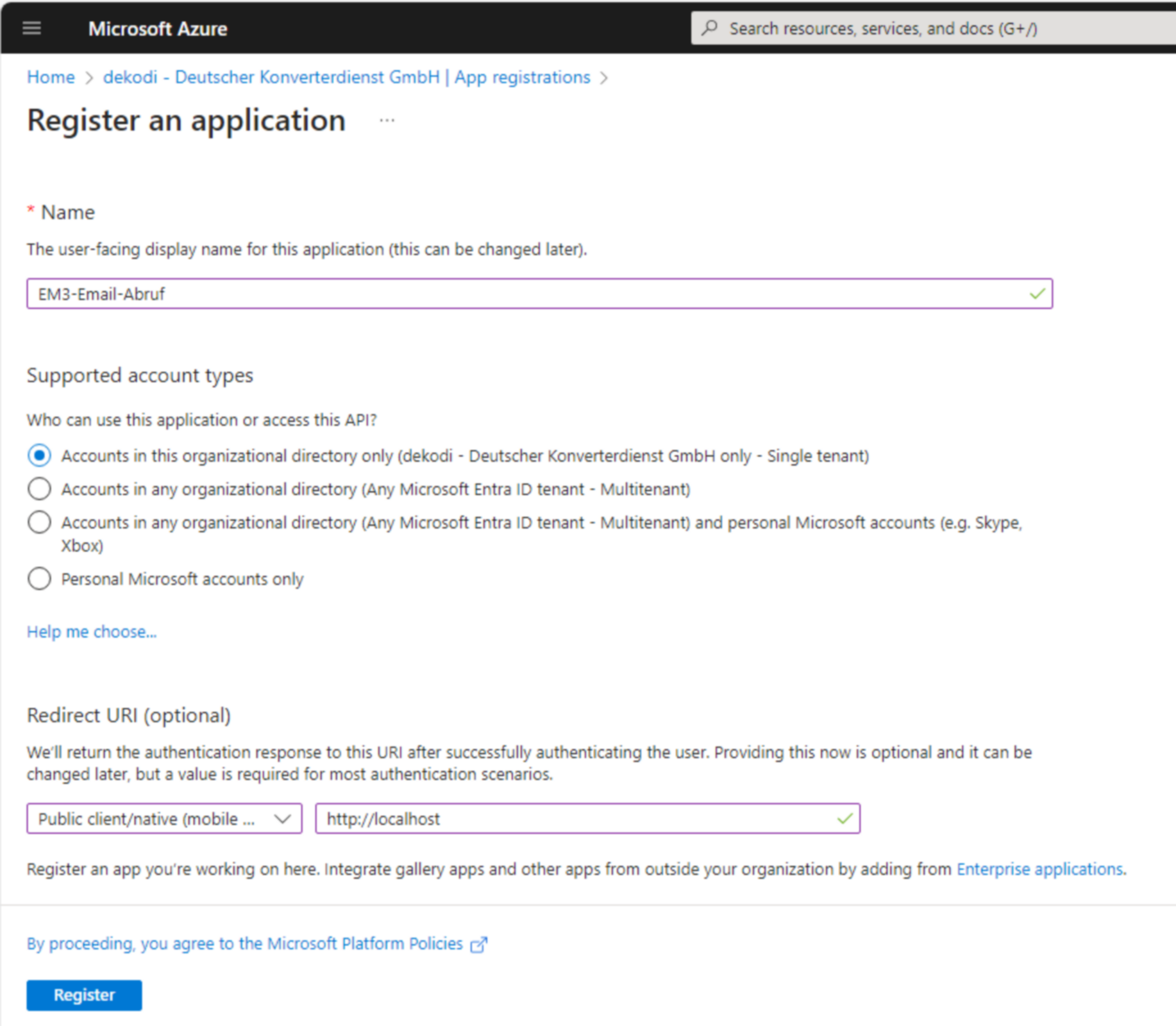
Task: Go to Home breadcrumb
Action: pyautogui.click(x=51, y=78)
